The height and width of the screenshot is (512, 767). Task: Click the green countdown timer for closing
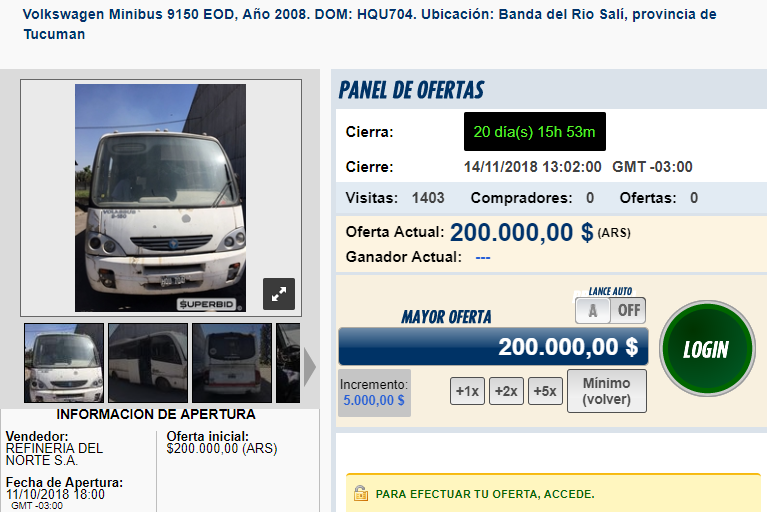pos(535,132)
